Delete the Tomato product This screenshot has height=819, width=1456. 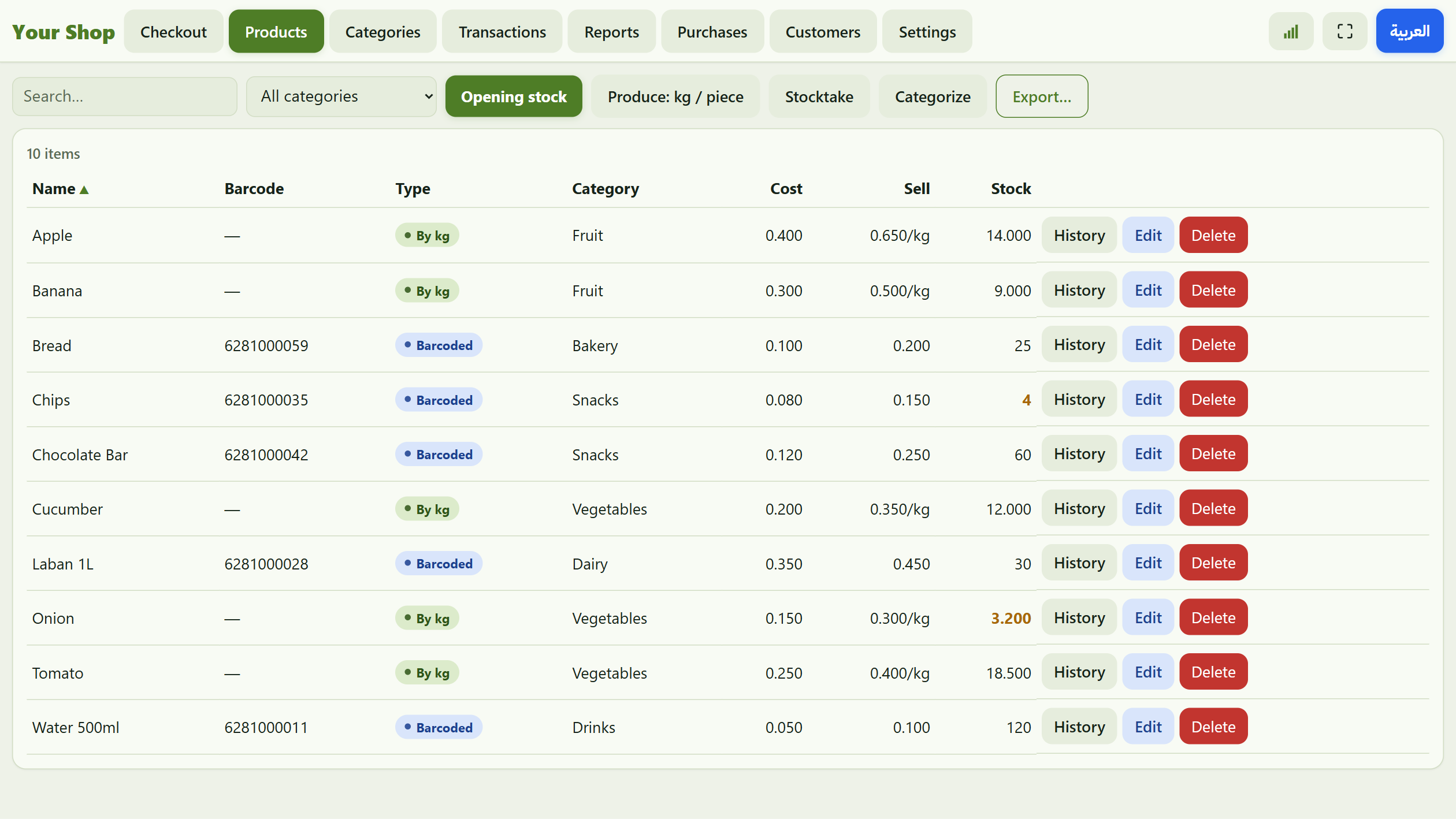[1213, 672]
